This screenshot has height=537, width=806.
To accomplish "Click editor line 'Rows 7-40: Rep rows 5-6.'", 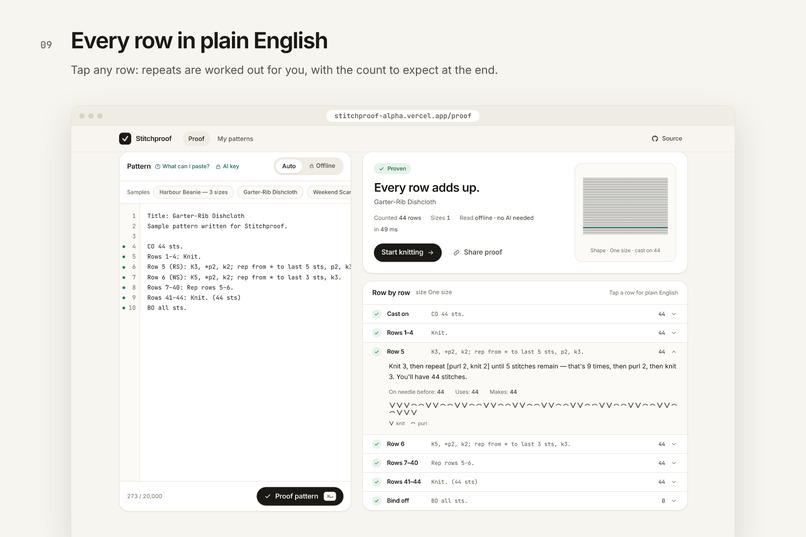I will click(x=190, y=287).
